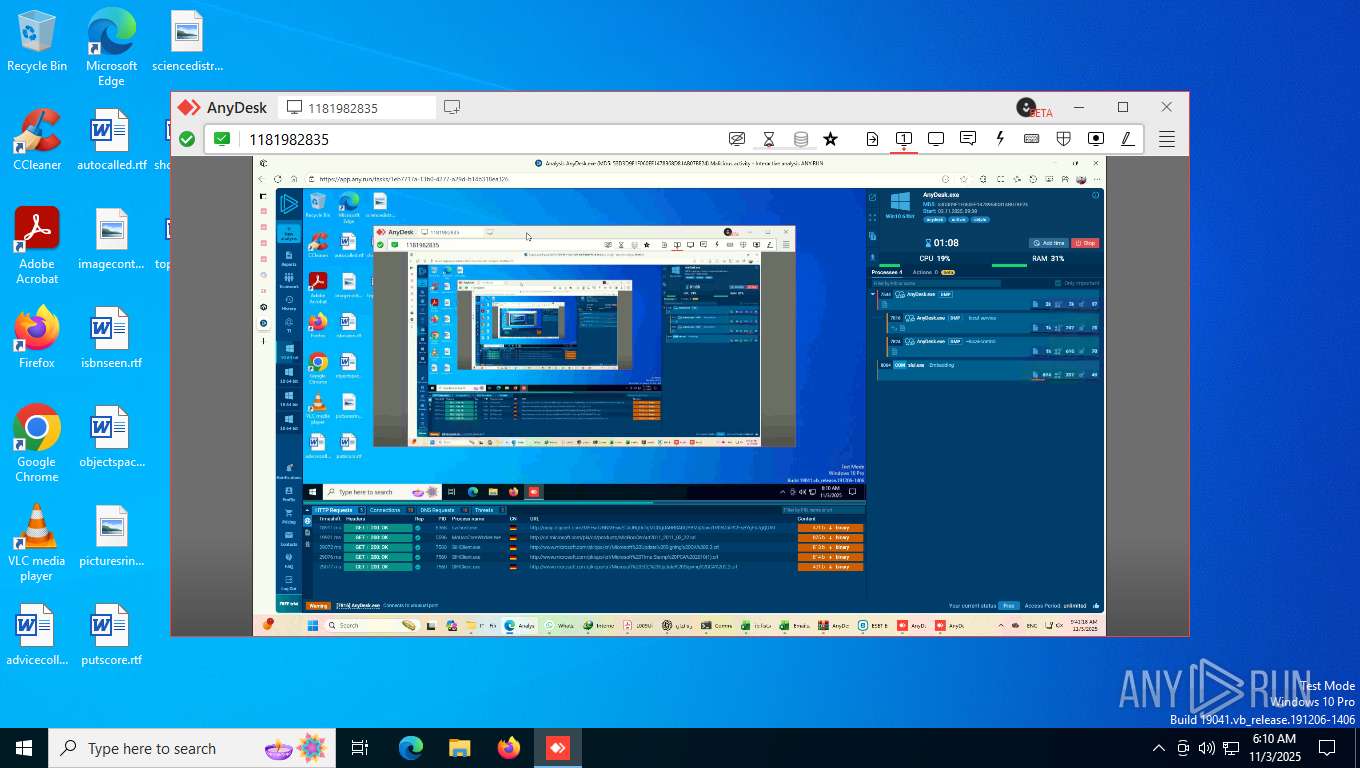Image resolution: width=1360 pixels, height=768 pixels.
Task: Click the database-stack icon in AnyDesk address bar
Action: pyautogui.click(x=800, y=139)
